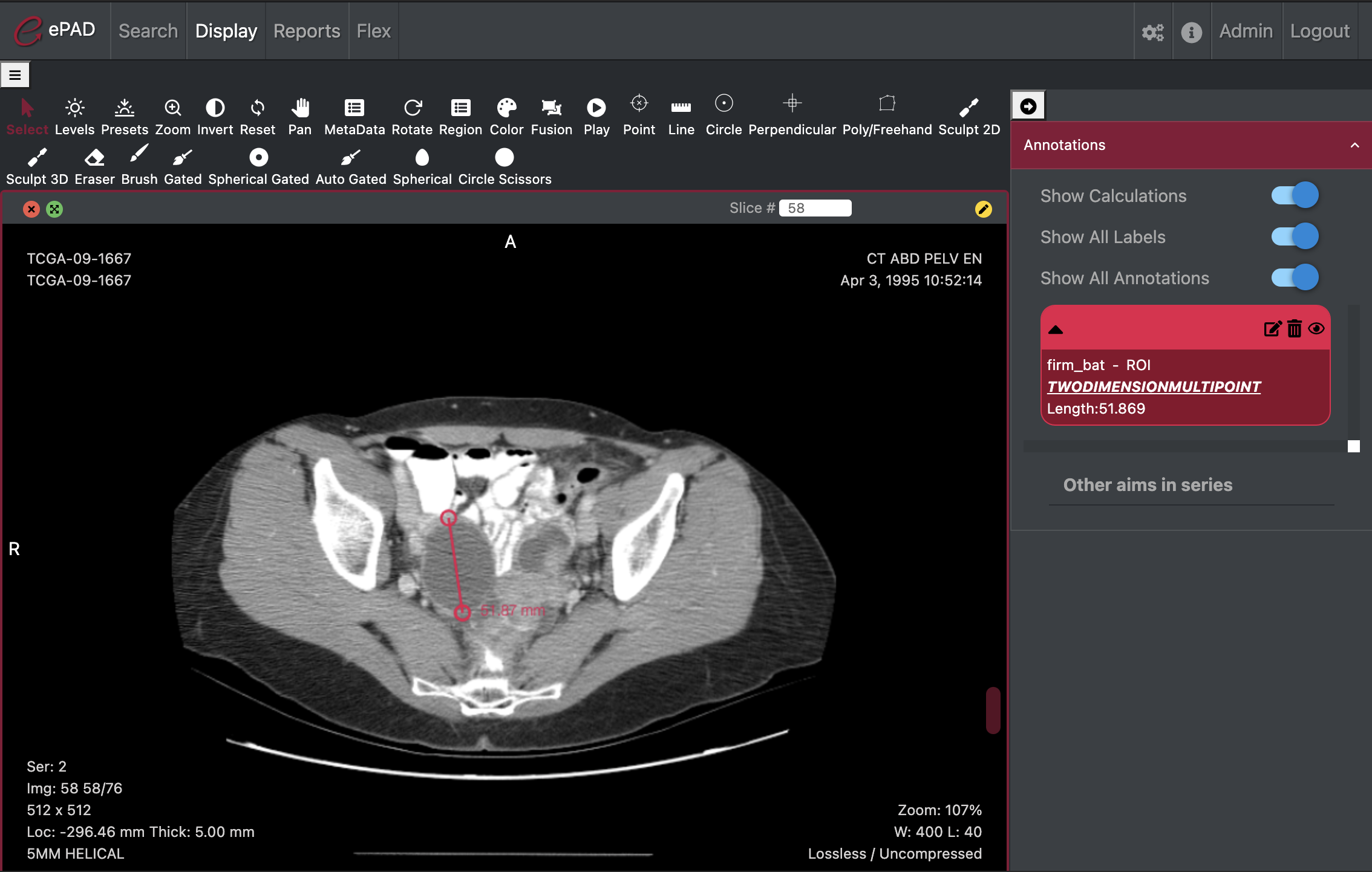Viewport: 1372px width, 872px height.
Task: Edit the ROI annotation entry
Action: (1271, 329)
